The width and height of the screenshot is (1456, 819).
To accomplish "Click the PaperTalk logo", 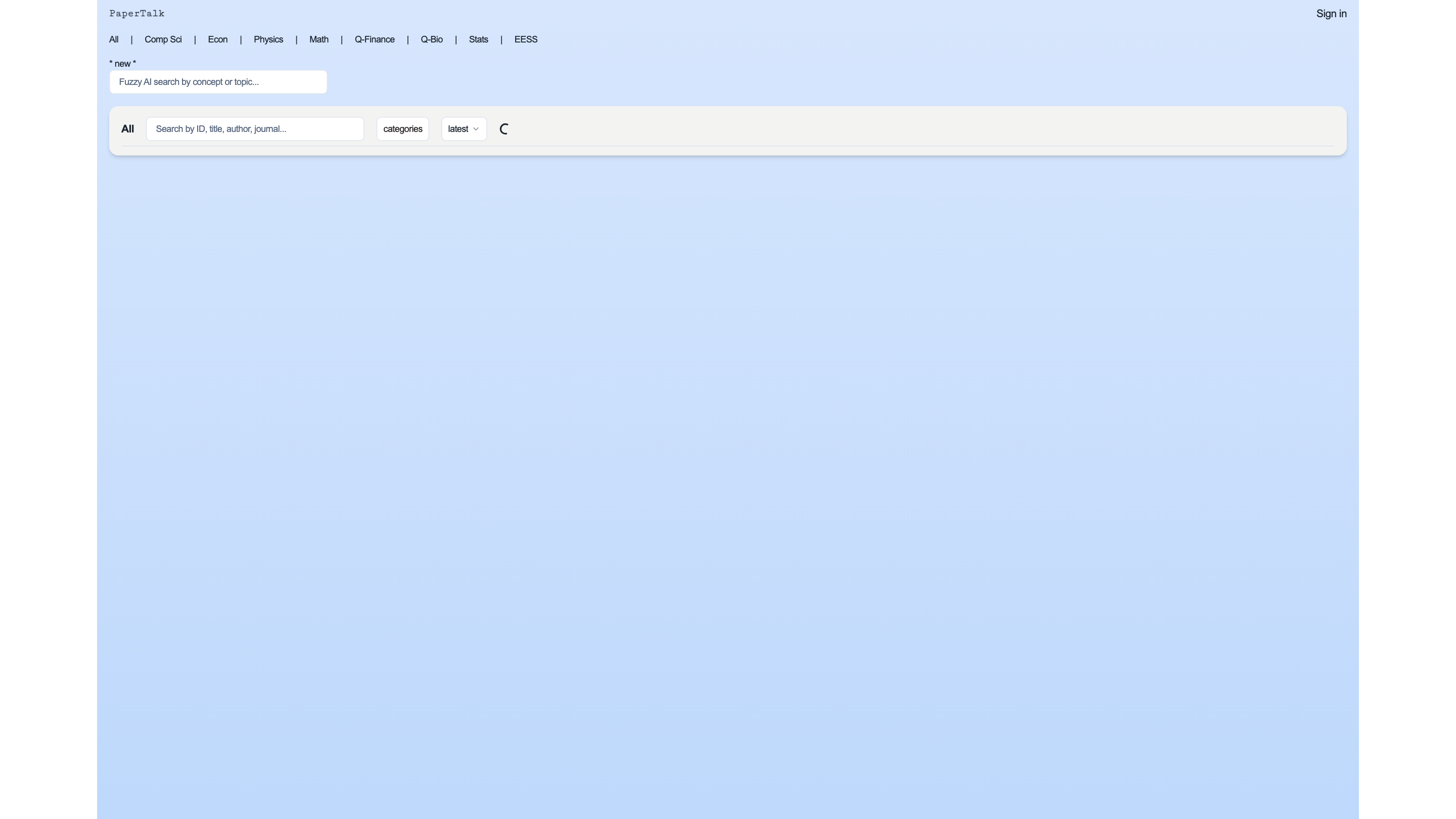I will coord(137,14).
